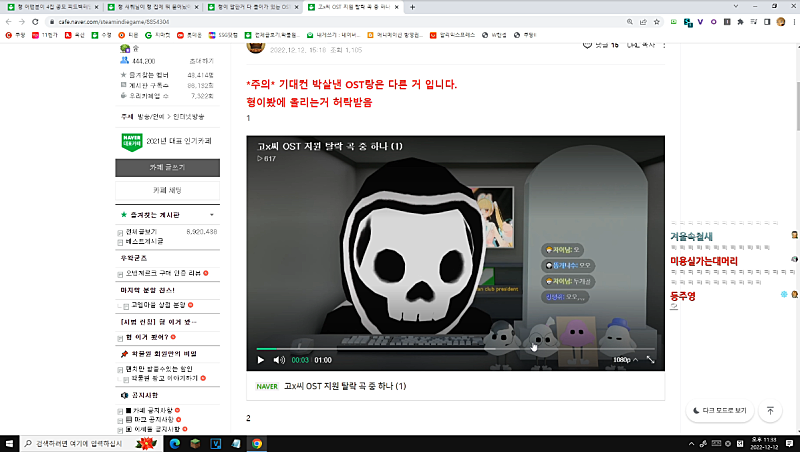Image resolution: width=800 pixels, height=452 pixels.
Task: Open the 1080p quality selector
Action: [625, 360]
